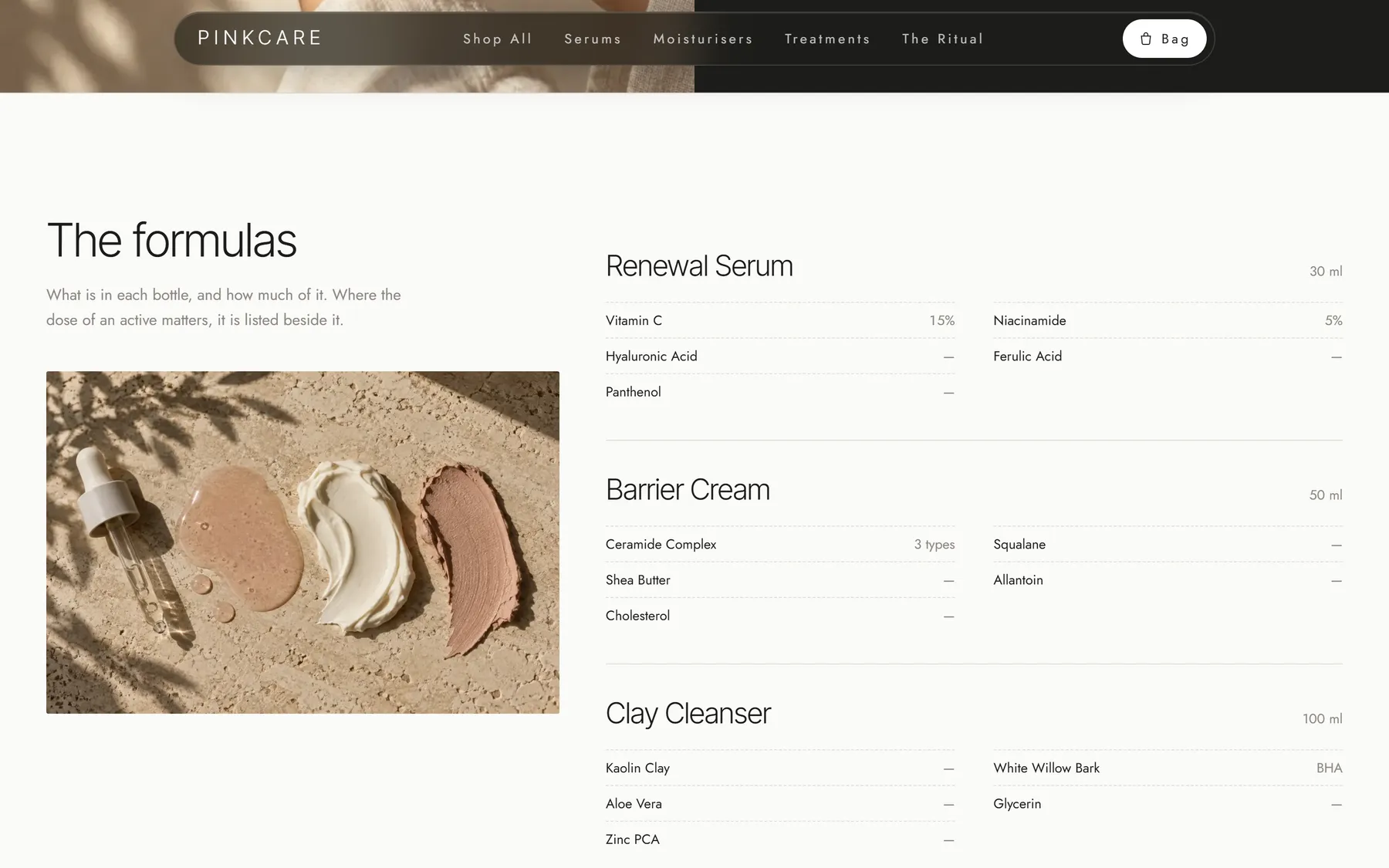Screen dimensions: 1389x868
Task: Click the 50 ml size label
Action: (1326, 495)
